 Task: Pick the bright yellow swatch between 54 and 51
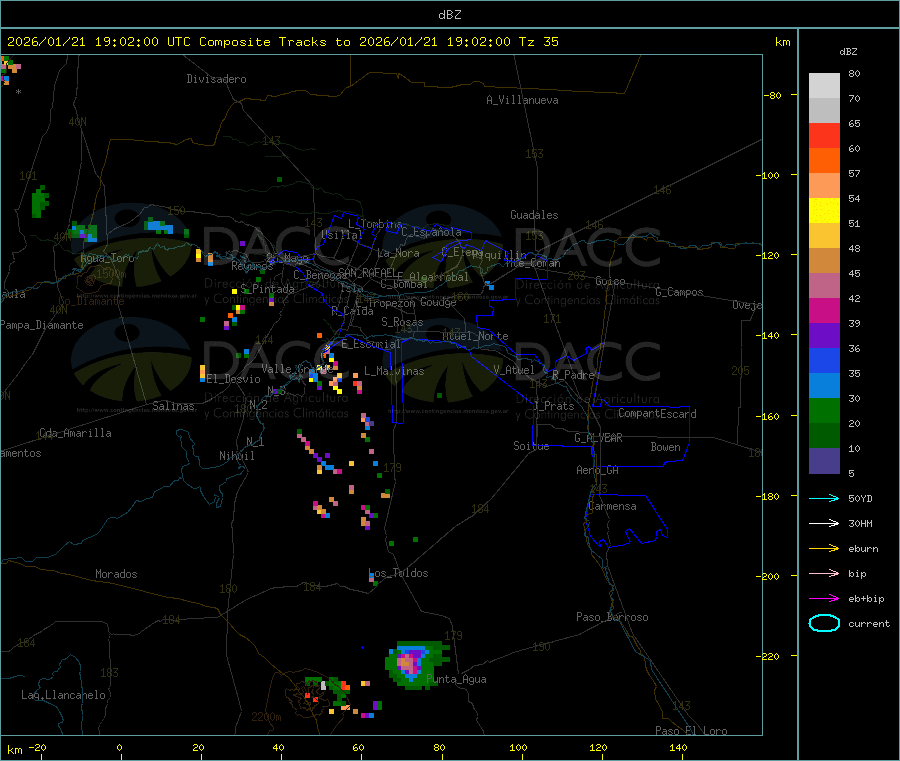[x=824, y=211]
